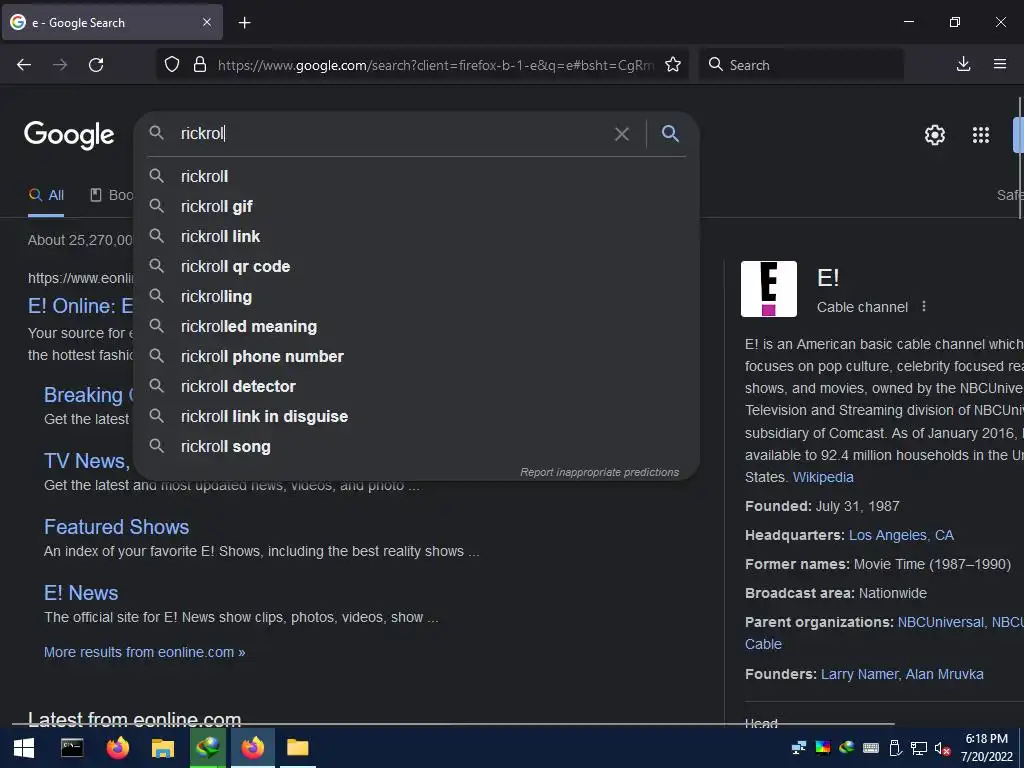The width and height of the screenshot is (1024, 768).
Task: Select the 'rickroll link in disguise' suggestion
Action: (x=417, y=417)
